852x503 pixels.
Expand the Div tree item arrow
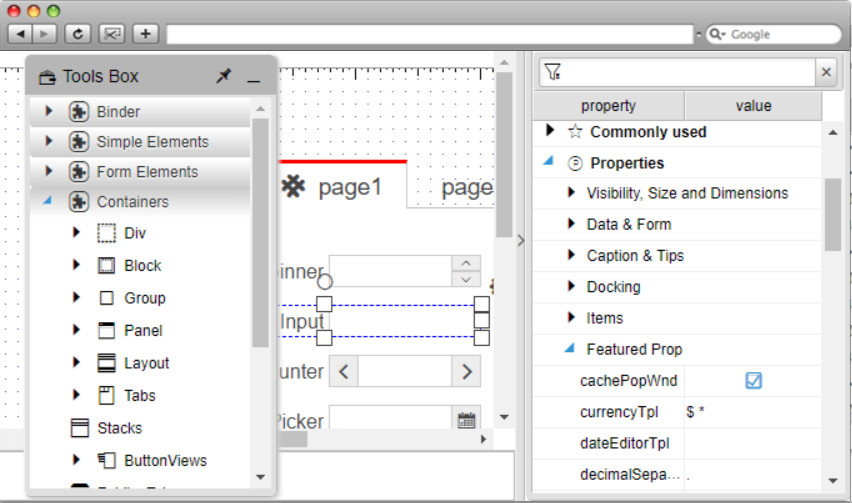(76, 232)
